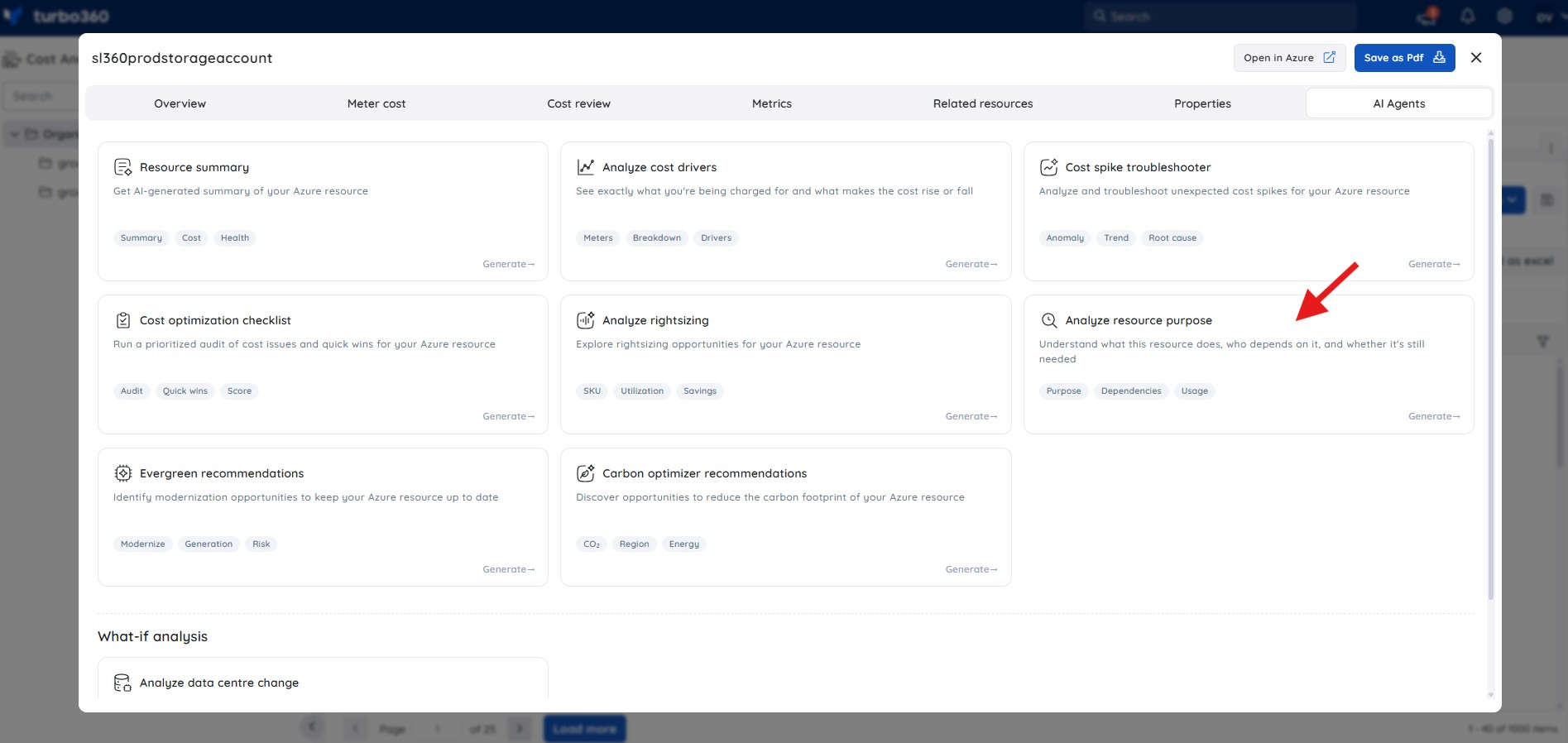1568x743 pixels.
Task: Close the sl360prodstorageaccount dialog
Action: 1476,57
